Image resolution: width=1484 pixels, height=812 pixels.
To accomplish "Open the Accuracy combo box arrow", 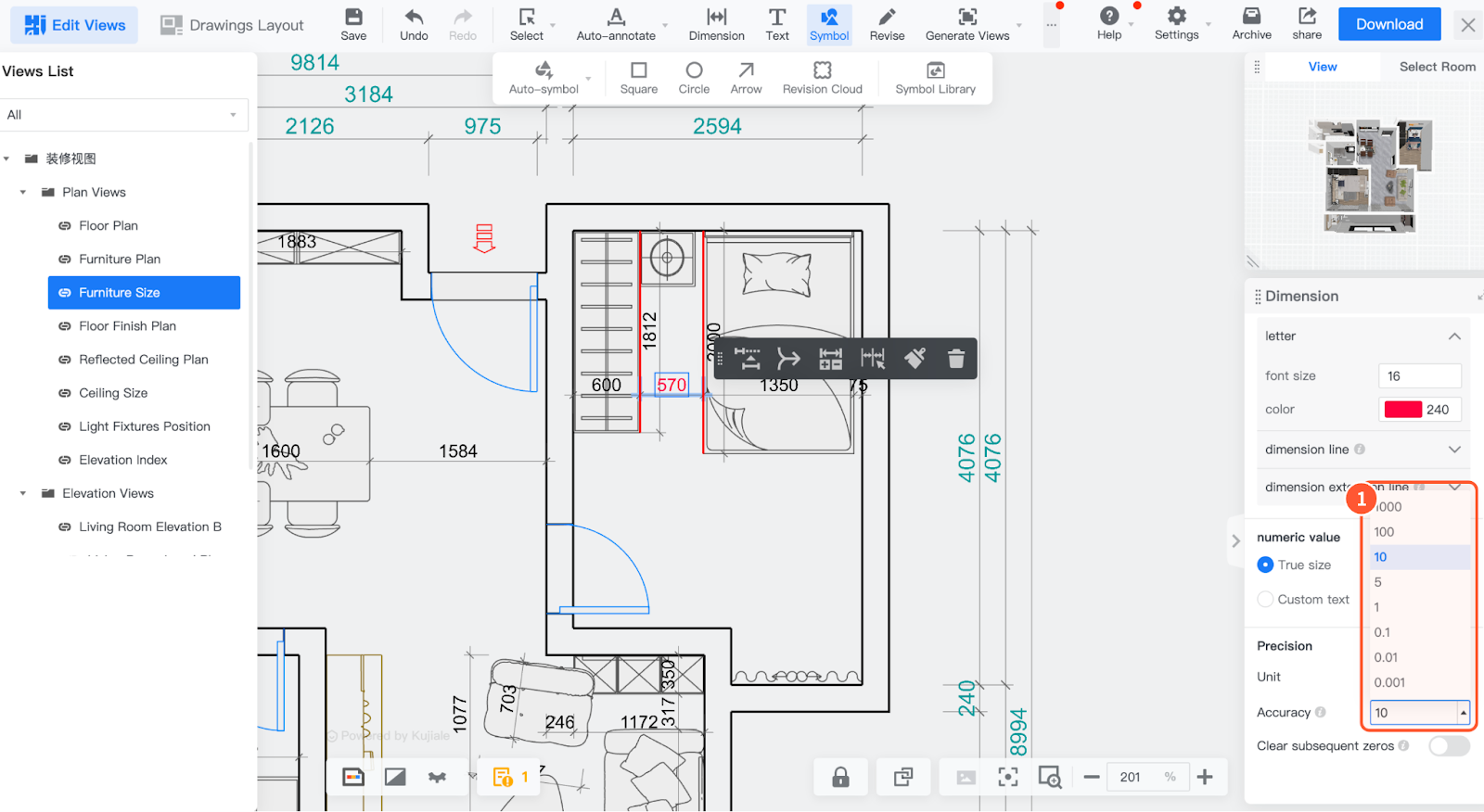I will (x=1464, y=713).
